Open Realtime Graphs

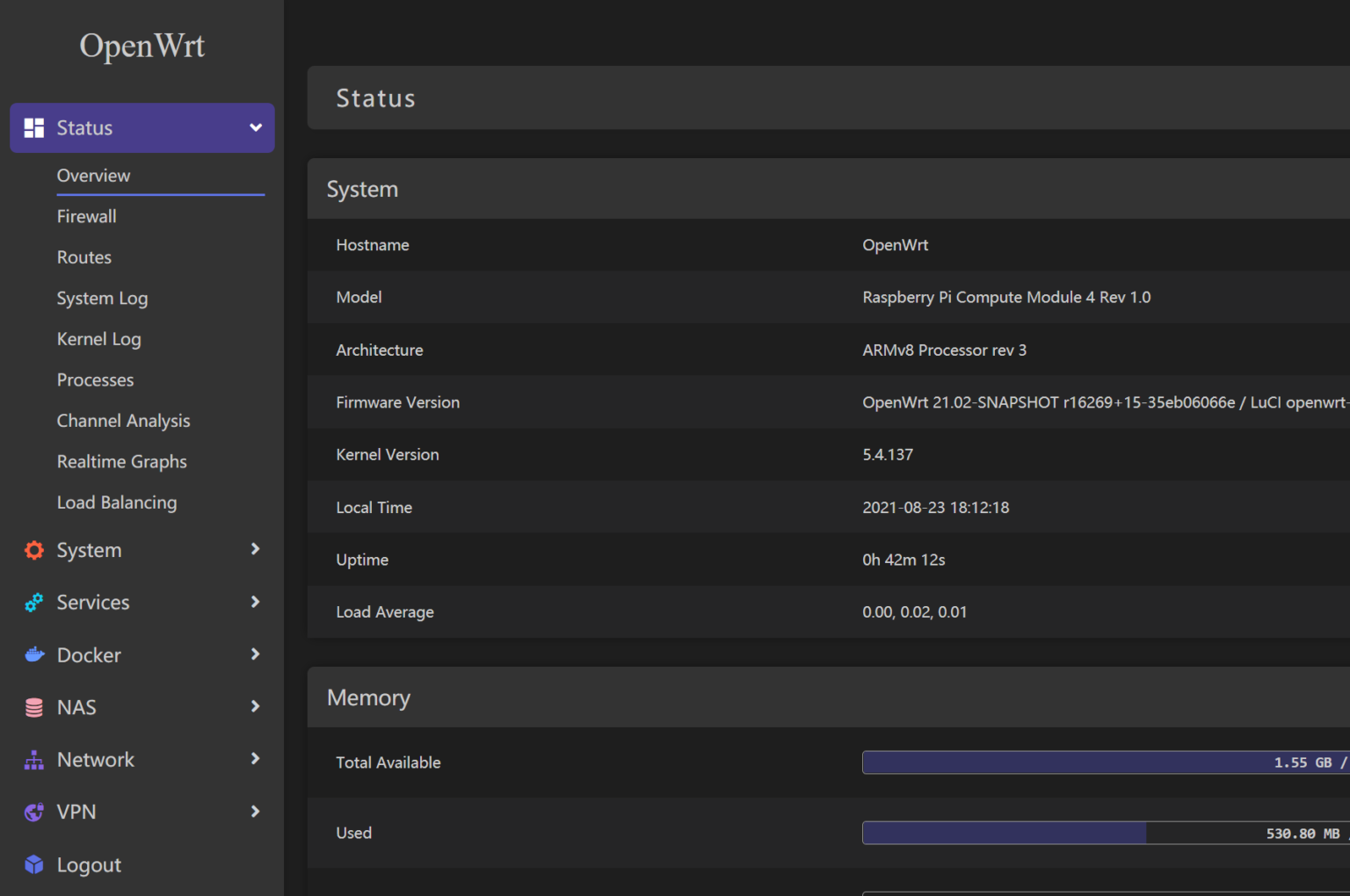(x=121, y=461)
